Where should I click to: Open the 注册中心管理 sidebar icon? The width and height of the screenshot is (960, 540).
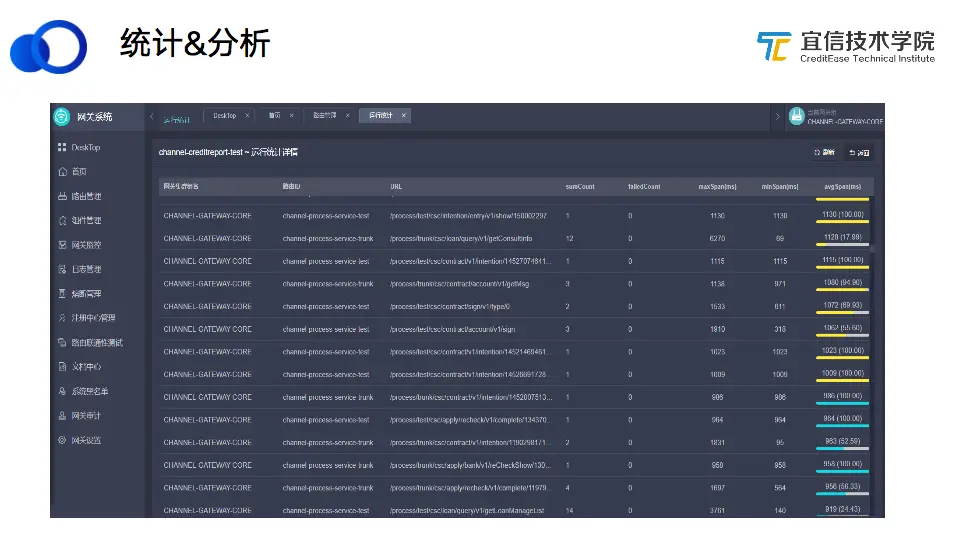point(62,318)
